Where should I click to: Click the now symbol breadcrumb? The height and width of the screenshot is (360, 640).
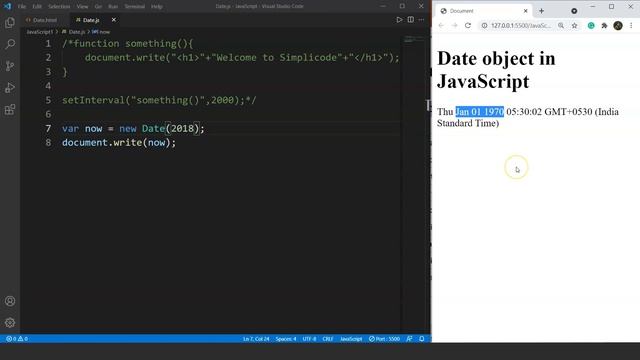point(101,32)
